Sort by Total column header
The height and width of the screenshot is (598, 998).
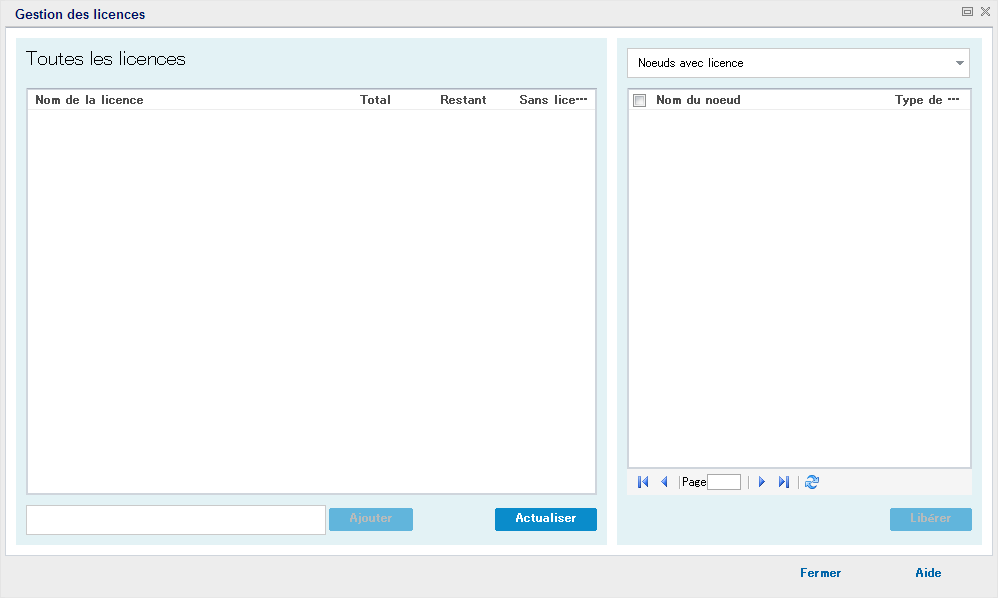pyautogui.click(x=375, y=100)
